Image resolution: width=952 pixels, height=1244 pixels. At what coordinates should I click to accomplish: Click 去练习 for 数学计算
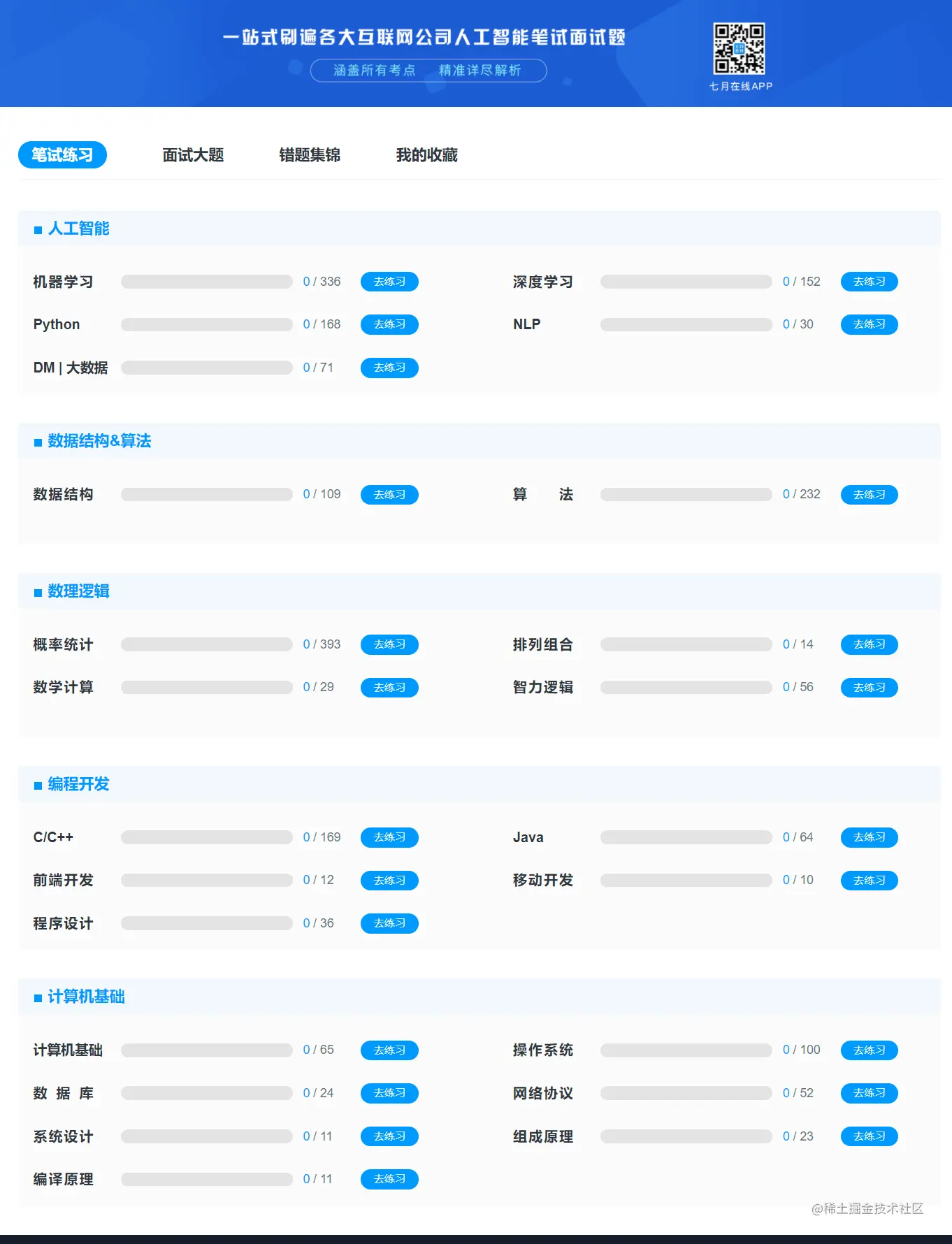389,688
